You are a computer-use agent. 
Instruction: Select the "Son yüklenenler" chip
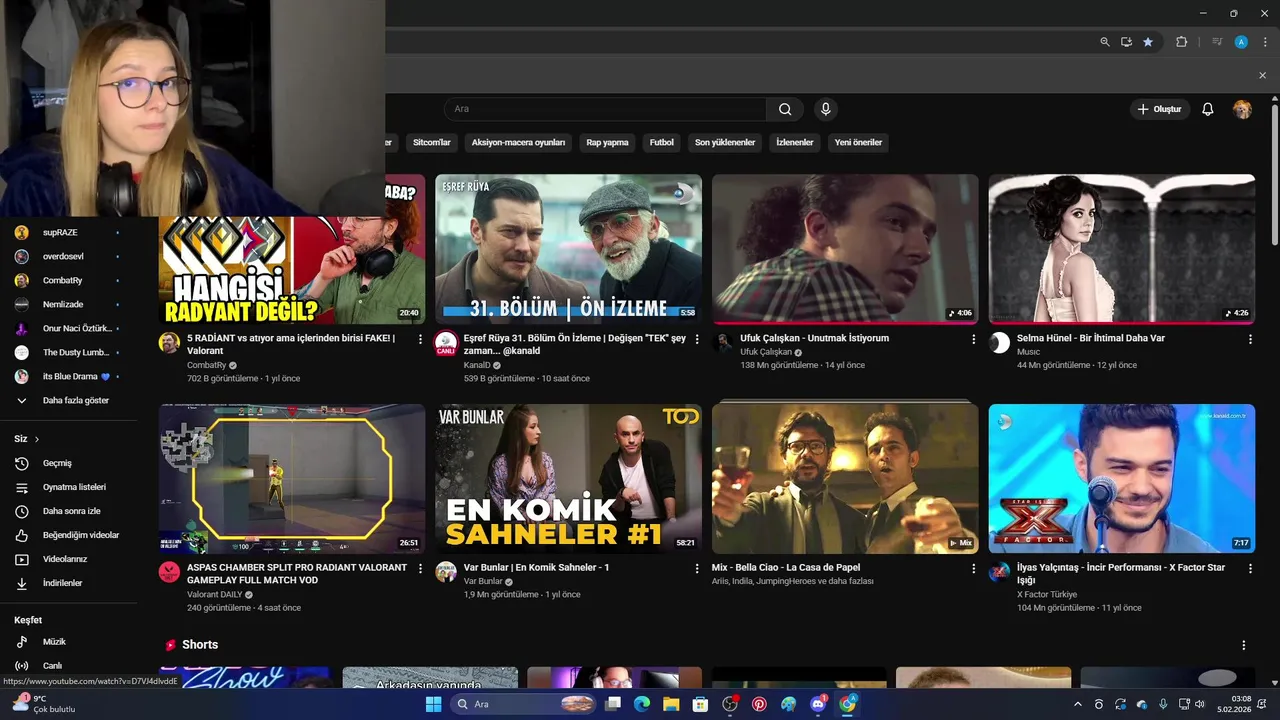pos(725,142)
